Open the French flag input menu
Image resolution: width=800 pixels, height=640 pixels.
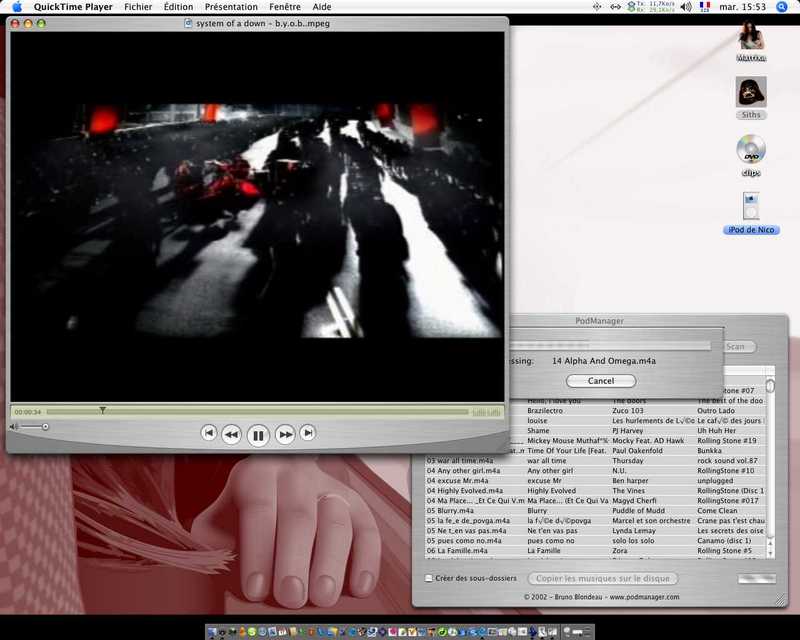point(705,7)
